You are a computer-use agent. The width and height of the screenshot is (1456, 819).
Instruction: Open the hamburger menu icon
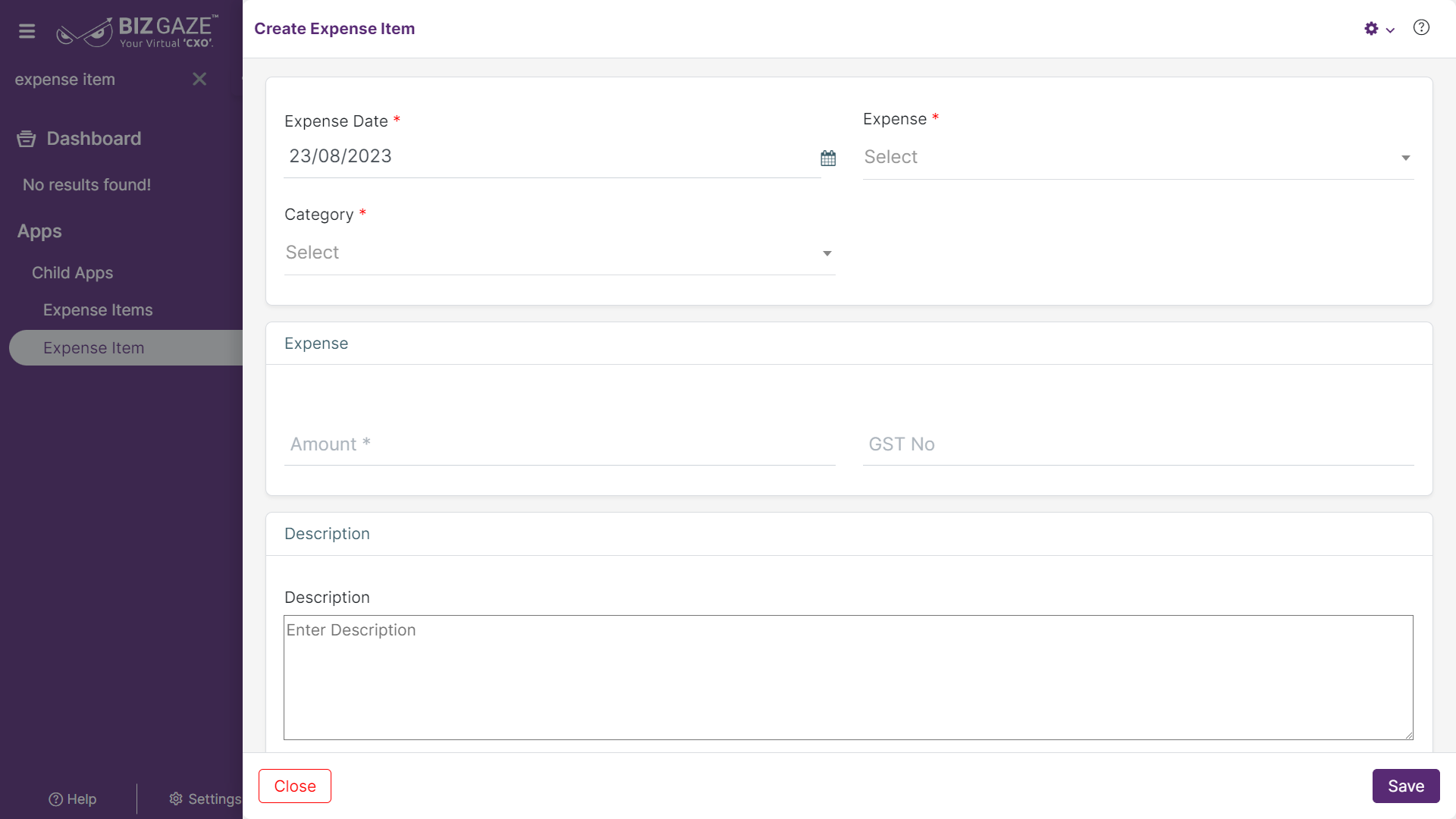27,31
